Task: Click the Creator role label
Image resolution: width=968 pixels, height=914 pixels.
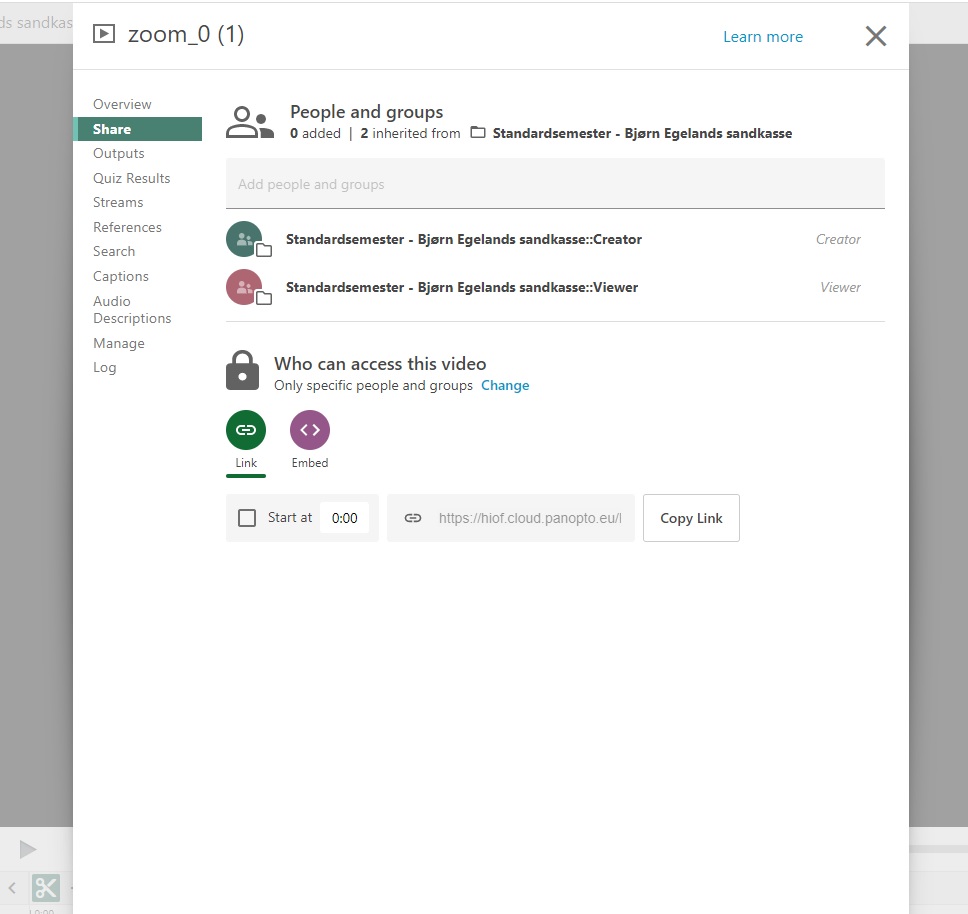Action: point(838,239)
